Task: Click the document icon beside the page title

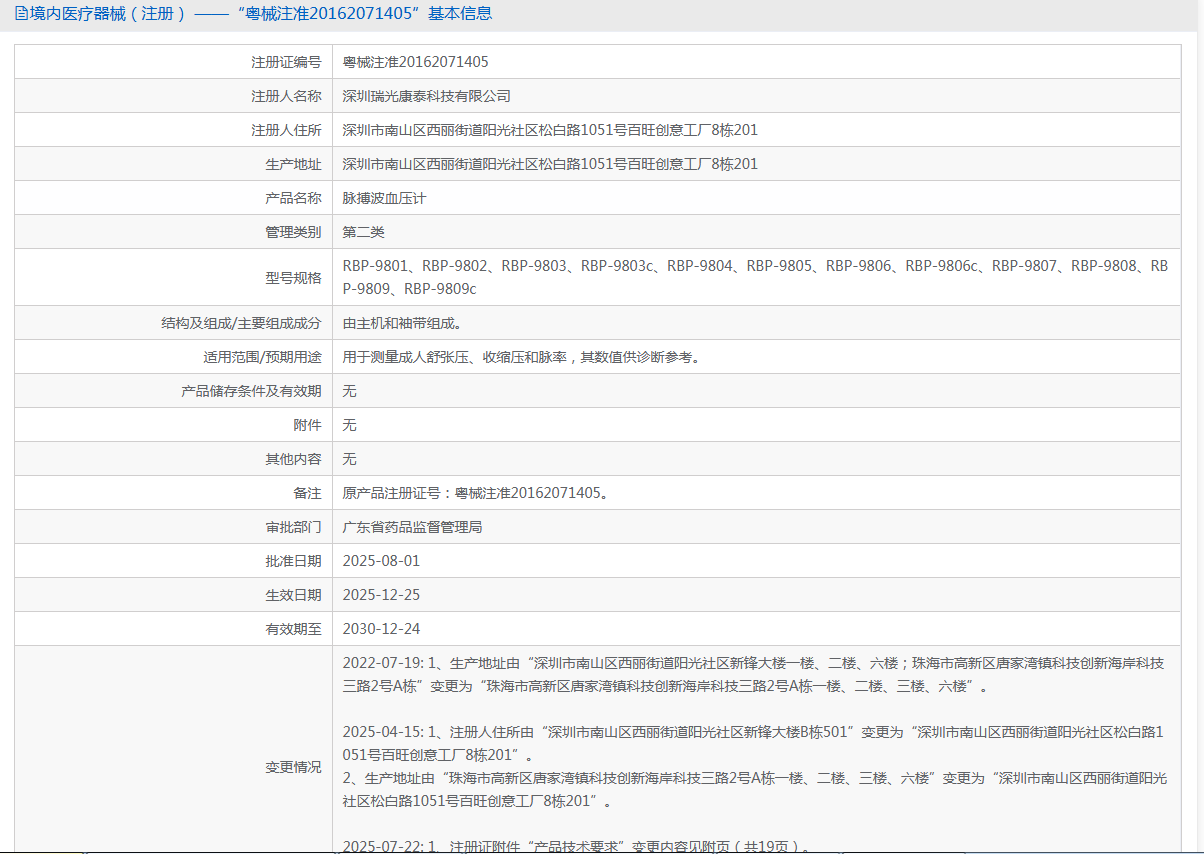Action: [21, 14]
